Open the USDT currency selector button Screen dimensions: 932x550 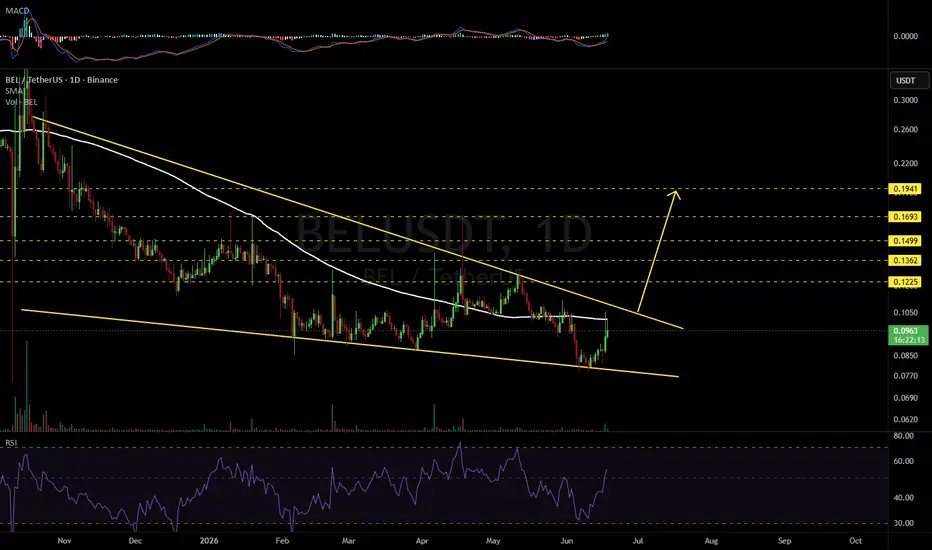click(909, 81)
